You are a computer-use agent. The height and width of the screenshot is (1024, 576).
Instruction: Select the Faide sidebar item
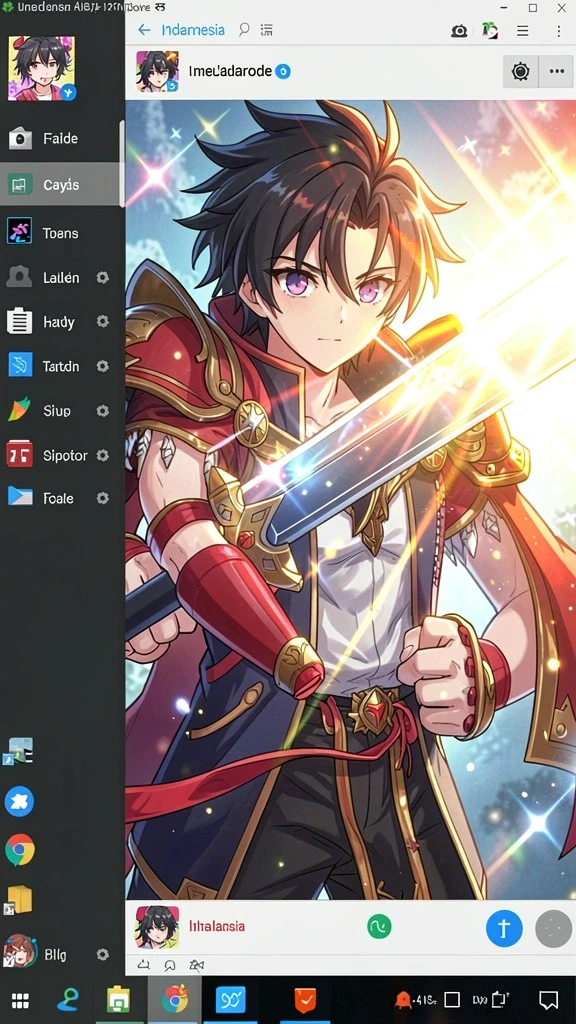(60, 138)
